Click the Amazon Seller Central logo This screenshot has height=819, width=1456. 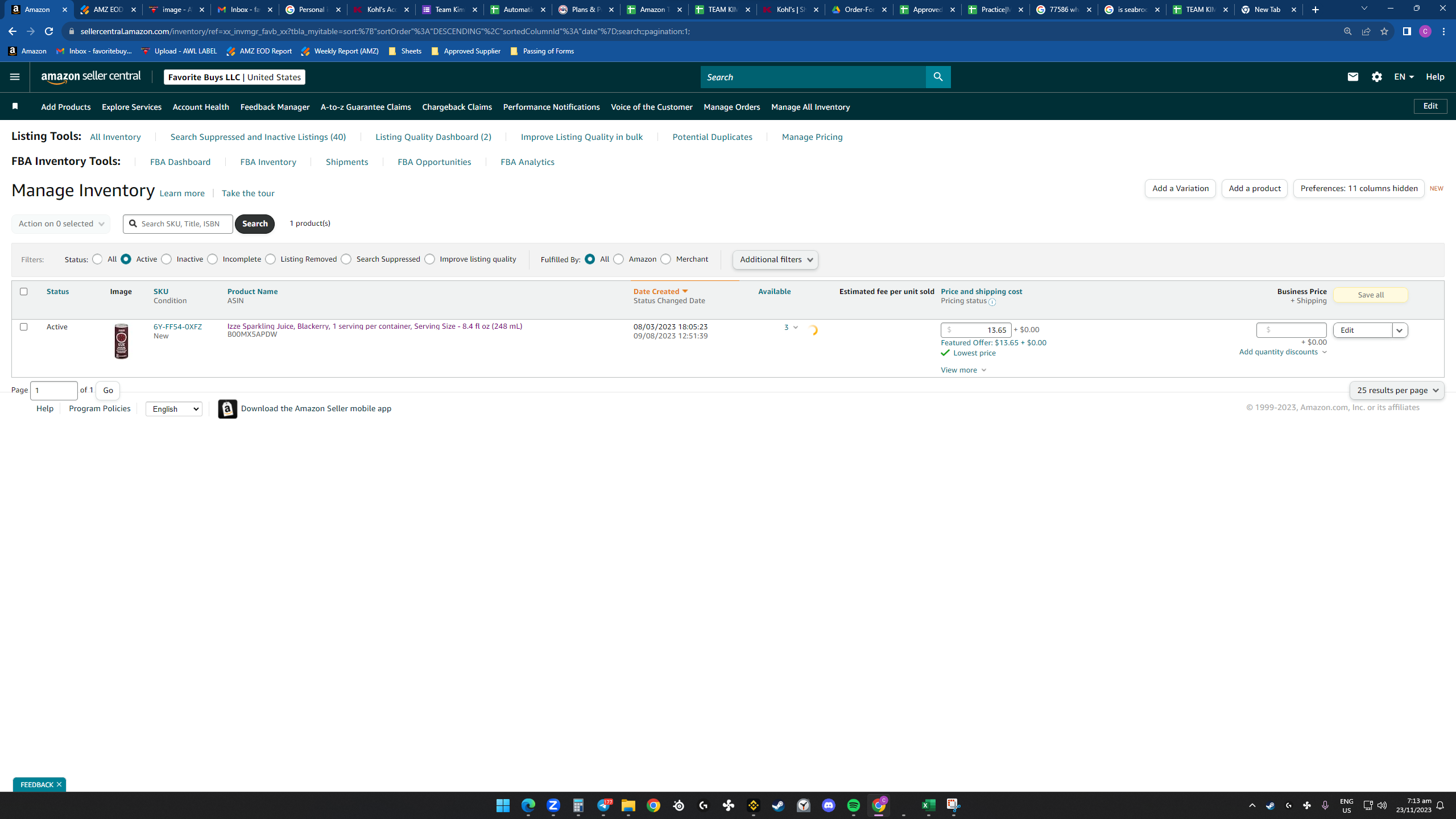click(x=91, y=77)
